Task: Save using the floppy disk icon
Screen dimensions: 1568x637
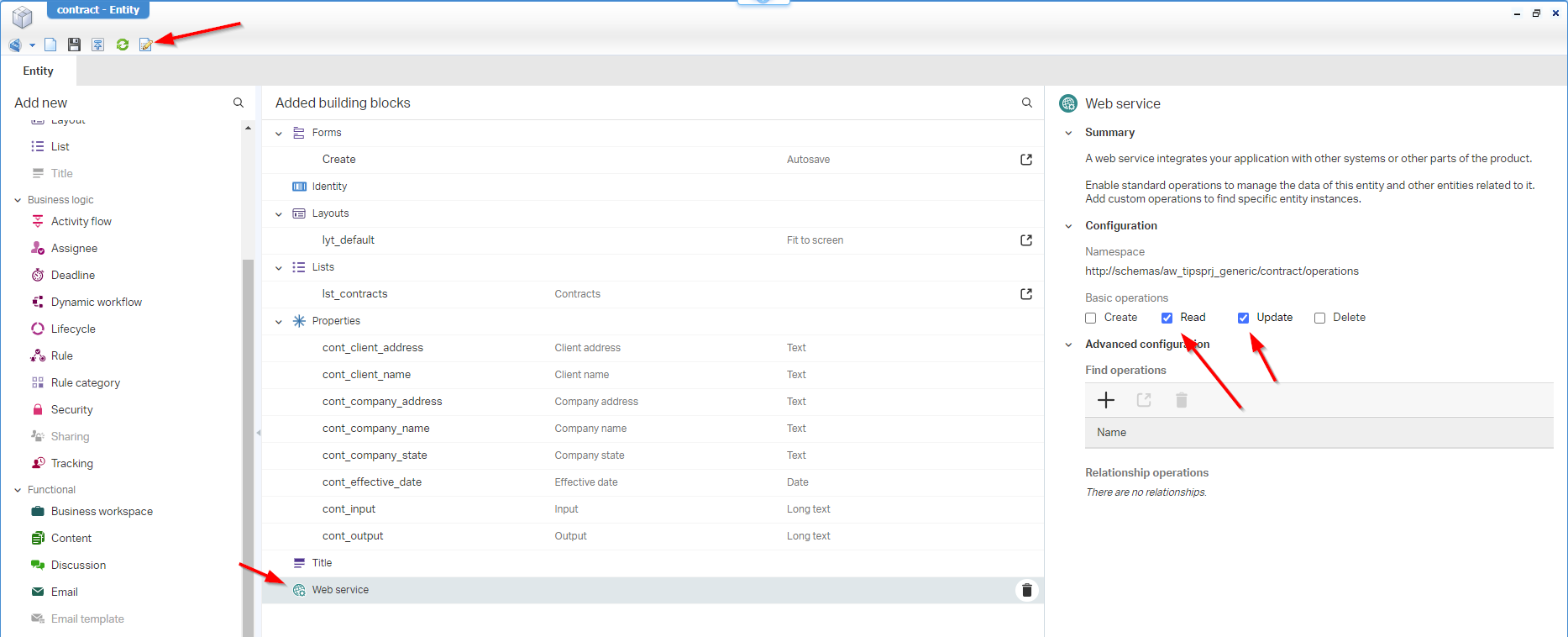Action: [x=74, y=45]
